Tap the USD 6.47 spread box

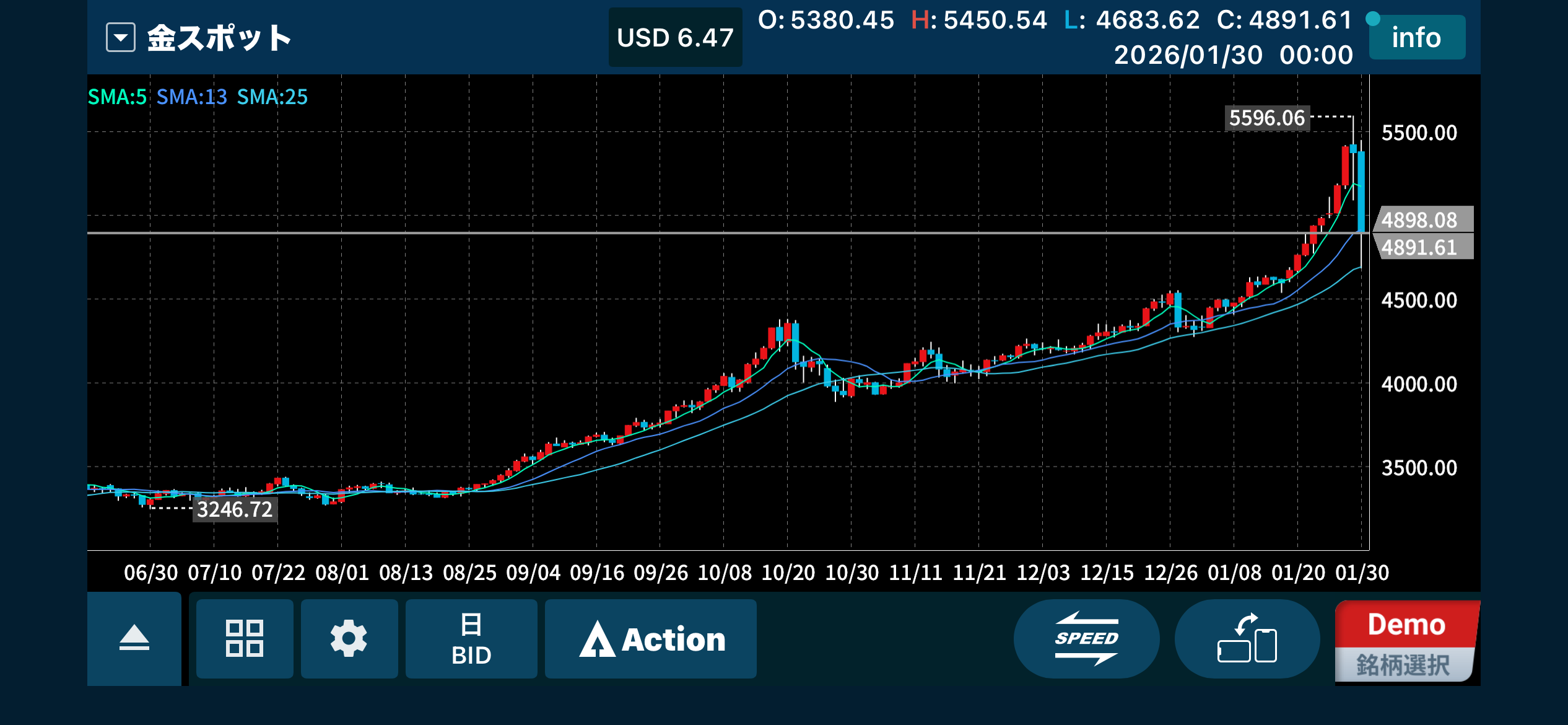pyautogui.click(x=675, y=38)
